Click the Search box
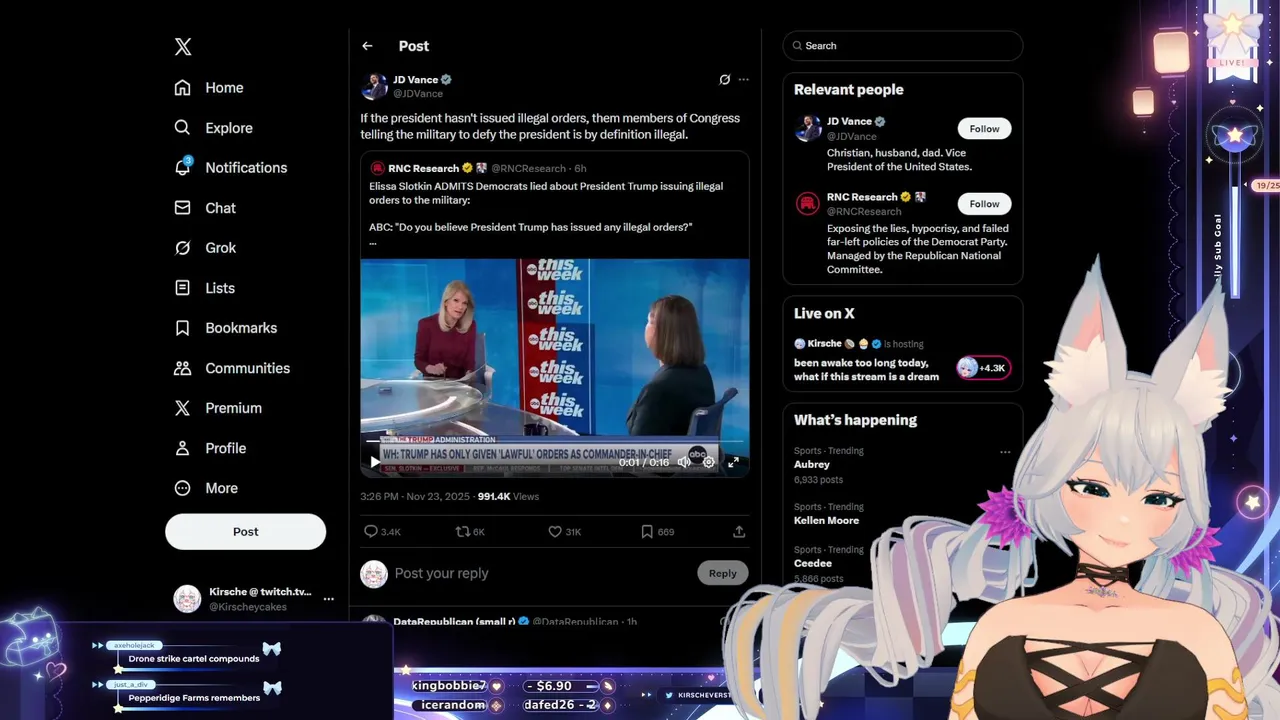The image size is (1280, 720). pyautogui.click(x=903, y=46)
